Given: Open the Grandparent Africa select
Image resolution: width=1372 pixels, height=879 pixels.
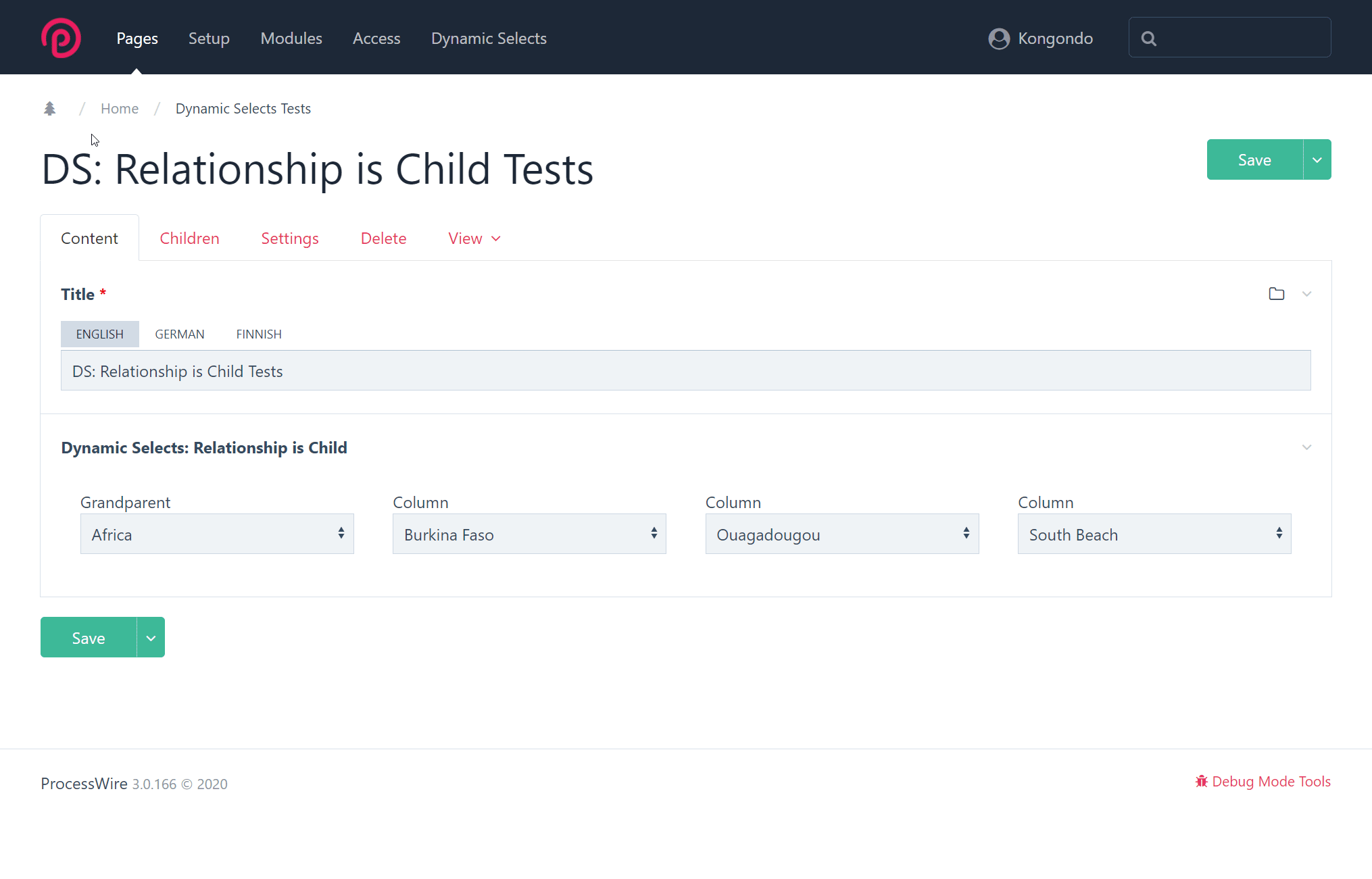Looking at the screenshot, I should pos(217,534).
